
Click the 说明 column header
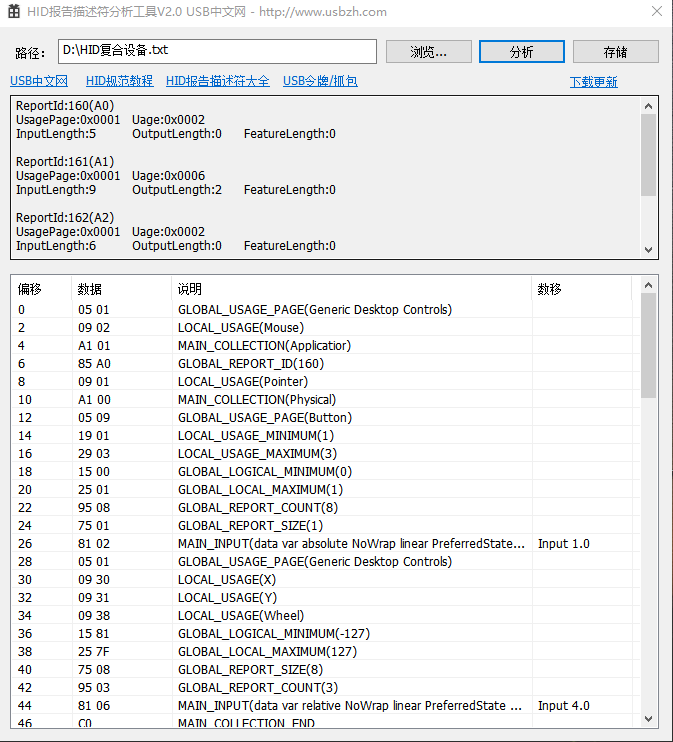pyautogui.click(x=350, y=289)
